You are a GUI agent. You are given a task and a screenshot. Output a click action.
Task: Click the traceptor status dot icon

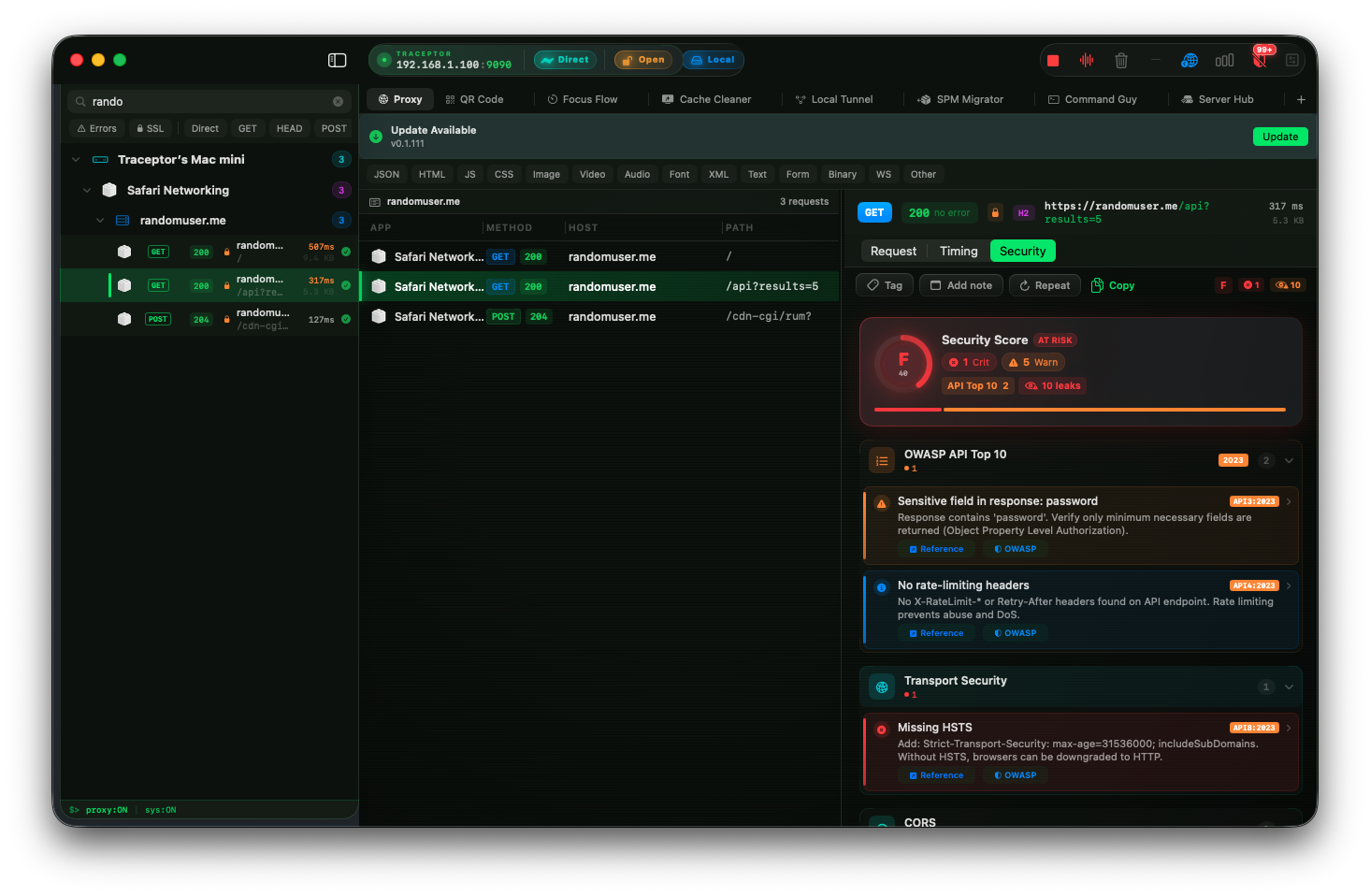pos(383,60)
